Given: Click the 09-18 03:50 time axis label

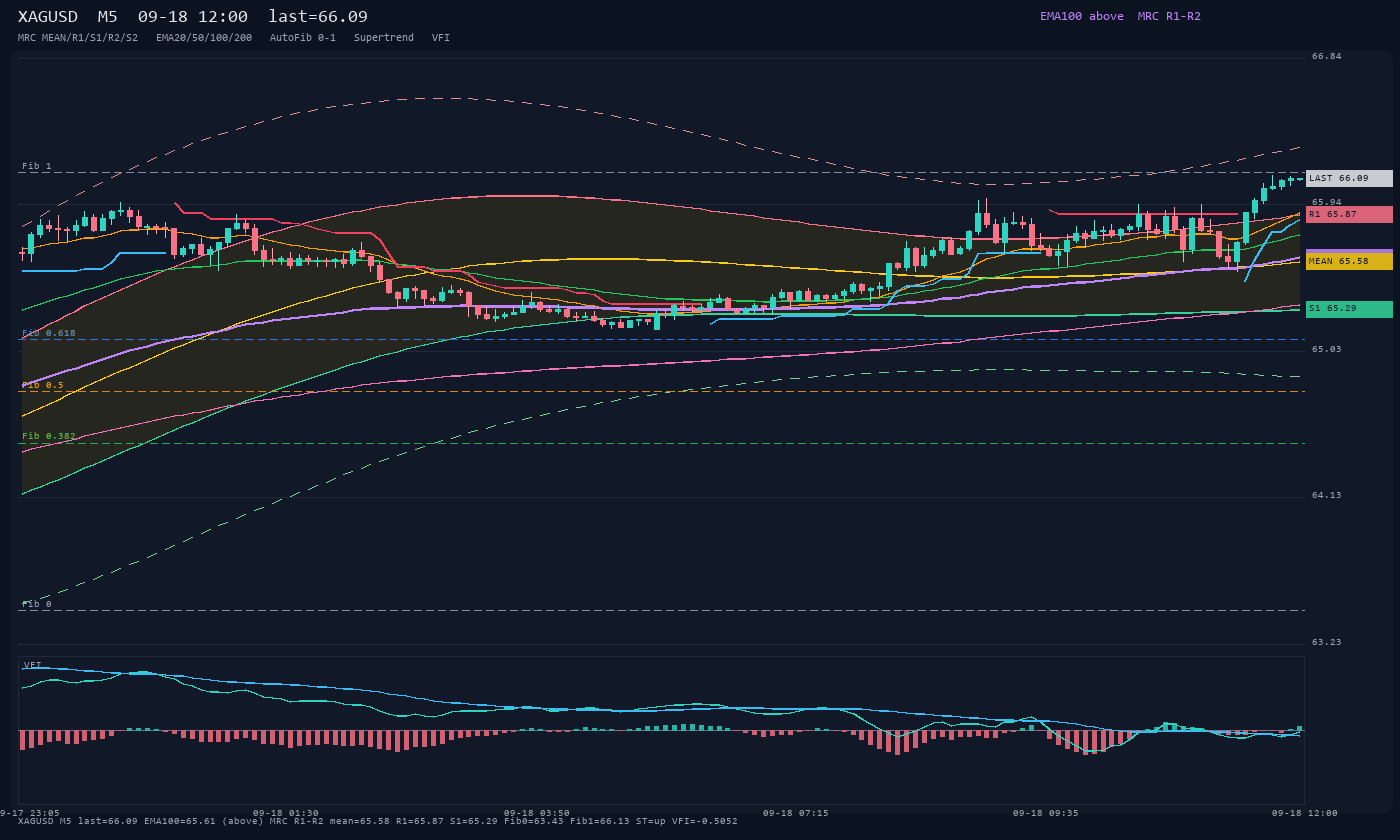Looking at the screenshot, I should (537, 813).
